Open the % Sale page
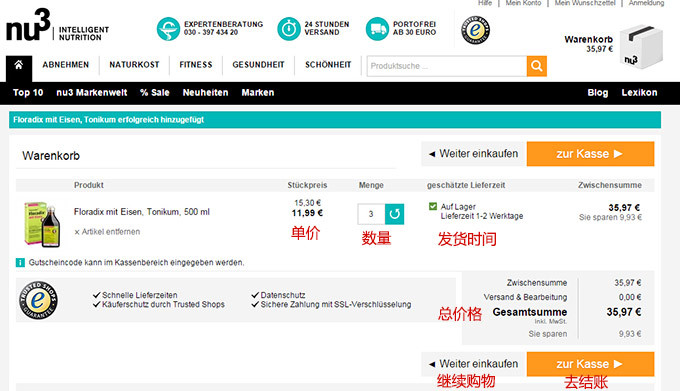Image resolution: width=680 pixels, height=391 pixels. (154, 92)
